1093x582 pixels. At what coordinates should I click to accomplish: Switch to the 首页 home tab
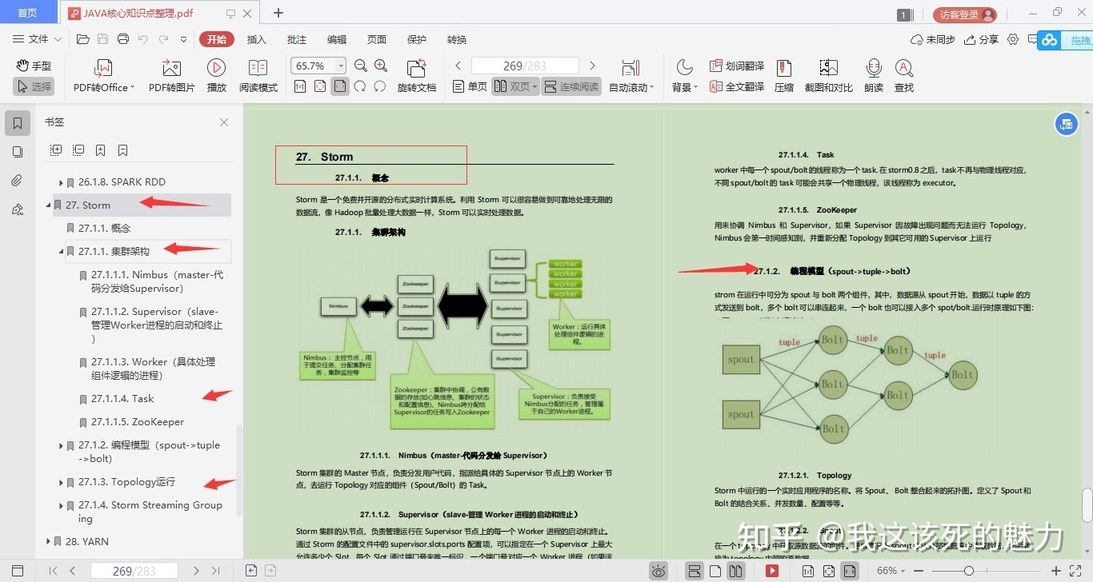click(27, 13)
